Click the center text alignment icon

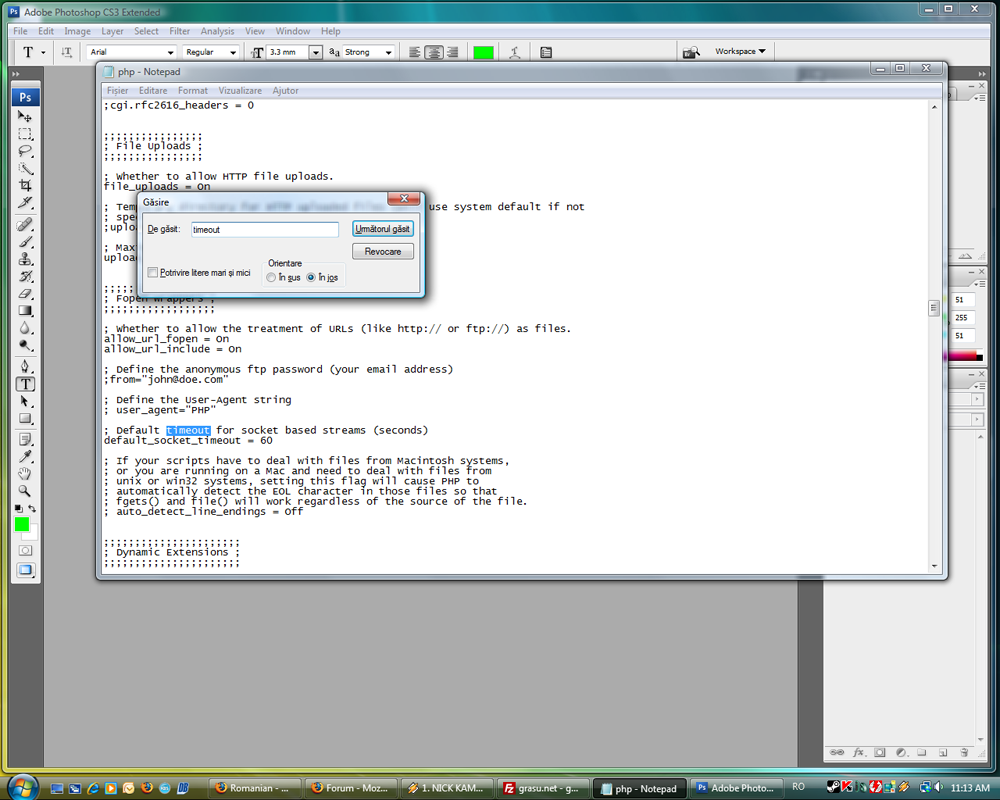point(434,52)
